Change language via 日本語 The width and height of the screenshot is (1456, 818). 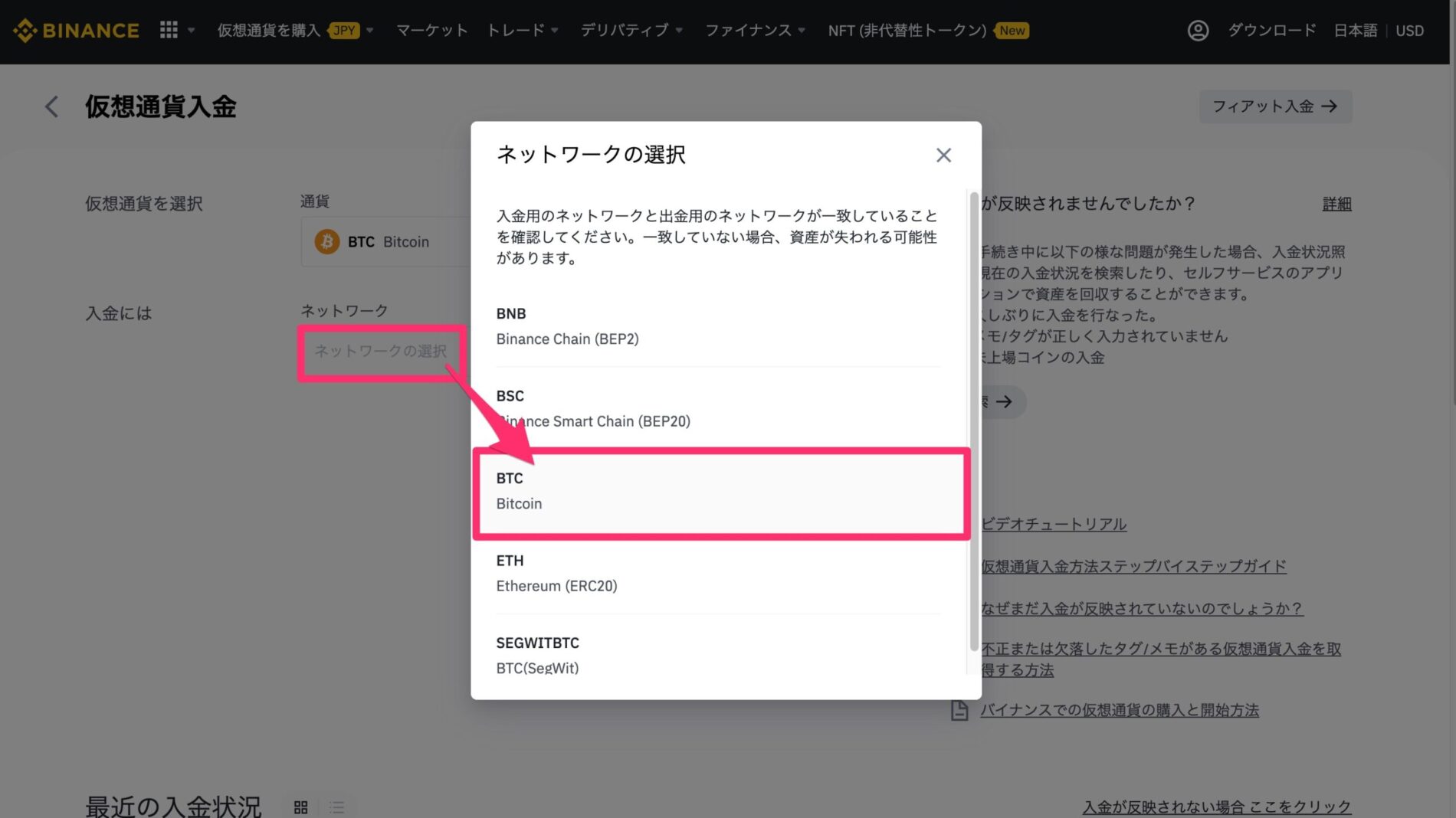pos(1355,31)
